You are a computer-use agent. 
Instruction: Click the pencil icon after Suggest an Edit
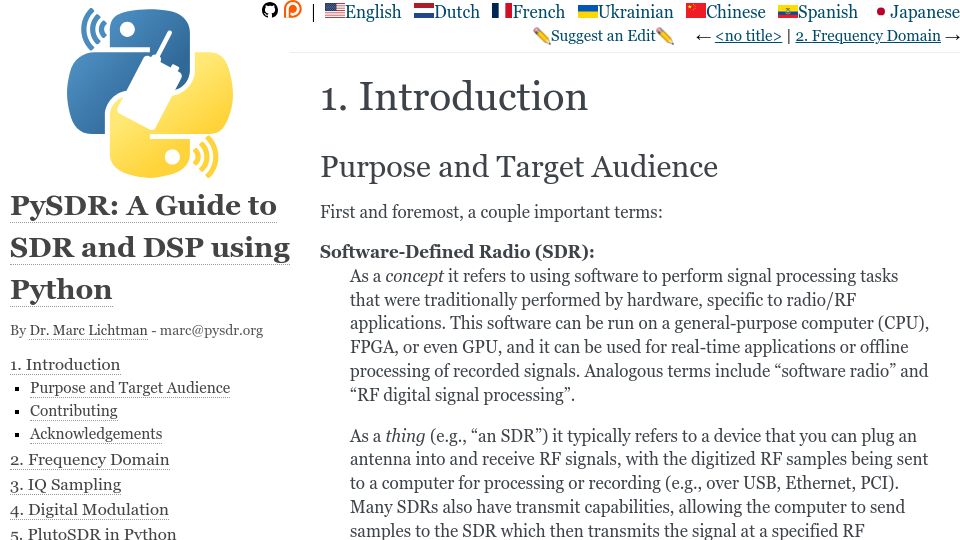(x=665, y=36)
